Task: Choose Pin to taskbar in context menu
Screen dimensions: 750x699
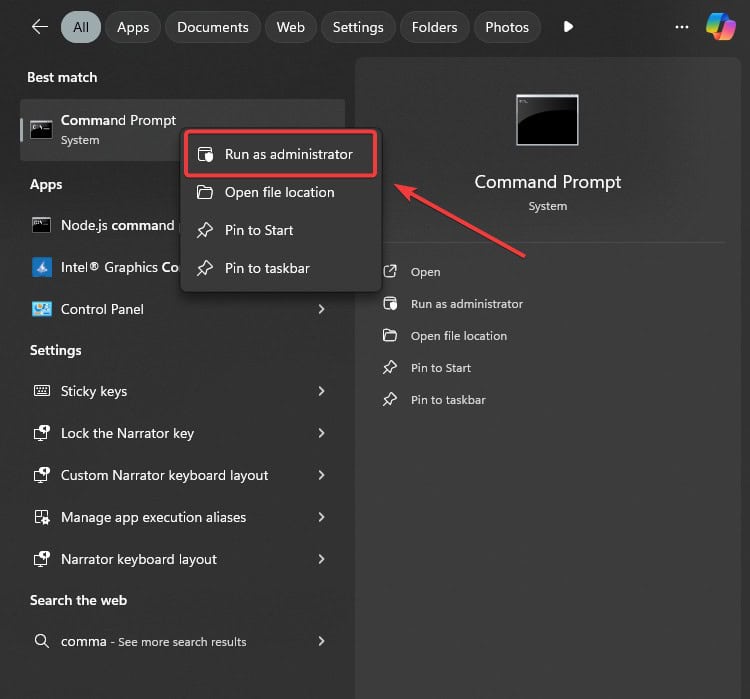Action: pyautogui.click(x=281, y=268)
